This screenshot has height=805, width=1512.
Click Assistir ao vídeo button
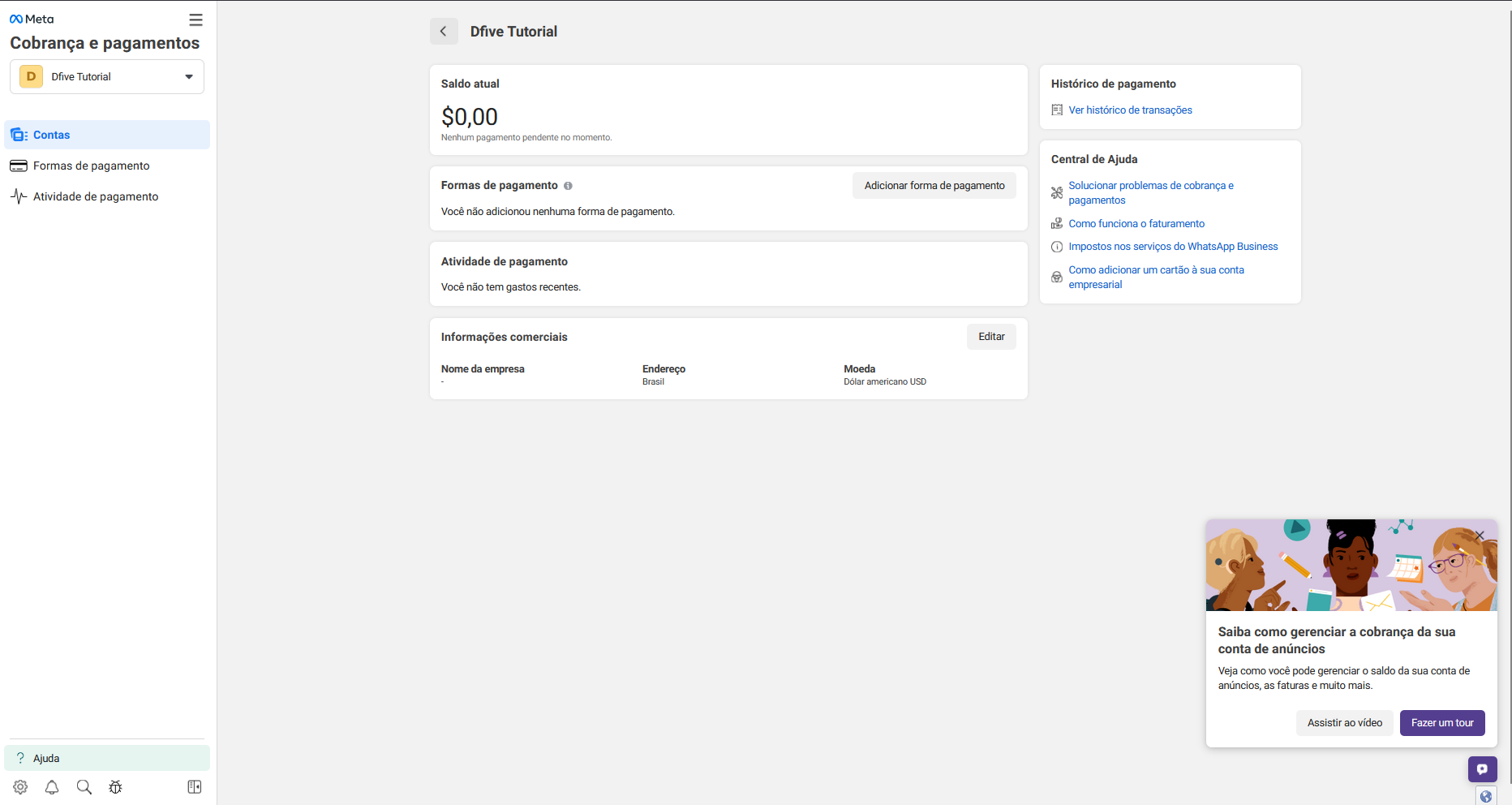point(1344,723)
